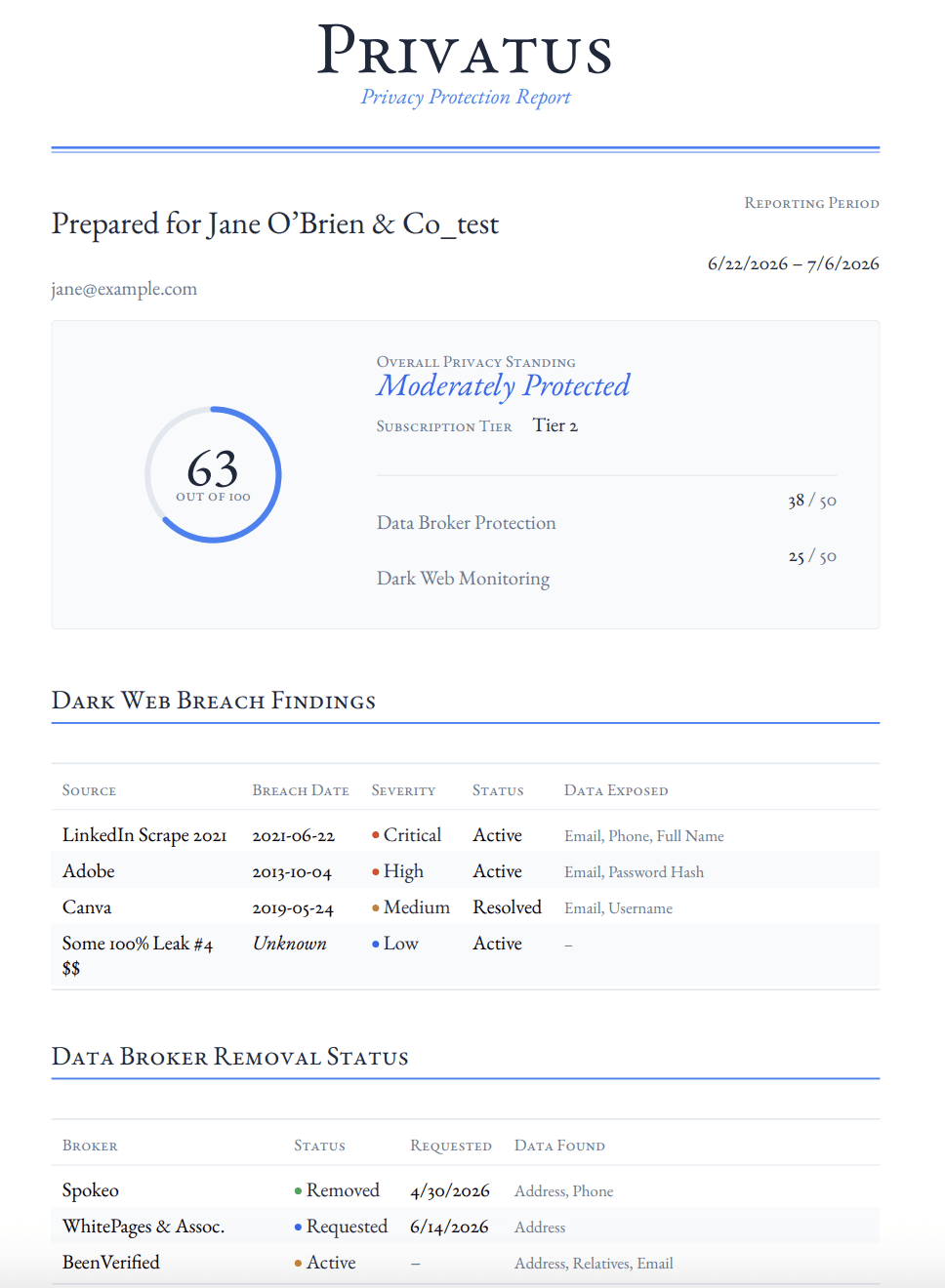The width and height of the screenshot is (945, 1288).
Task: Click the 4/30/2026 requested date
Action: click(x=450, y=1191)
